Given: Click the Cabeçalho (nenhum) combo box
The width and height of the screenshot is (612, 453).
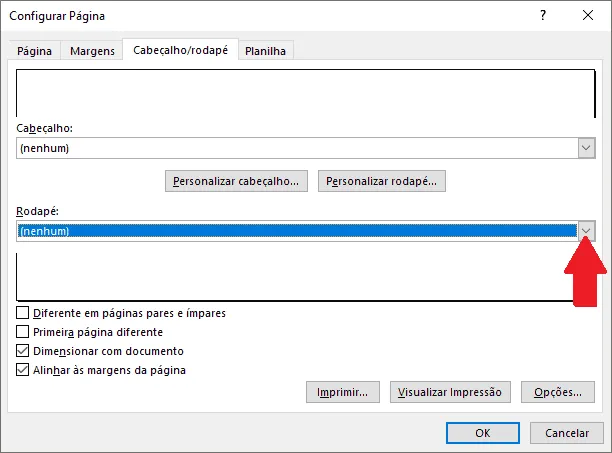Looking at the screenshot, I should [306, 148].
